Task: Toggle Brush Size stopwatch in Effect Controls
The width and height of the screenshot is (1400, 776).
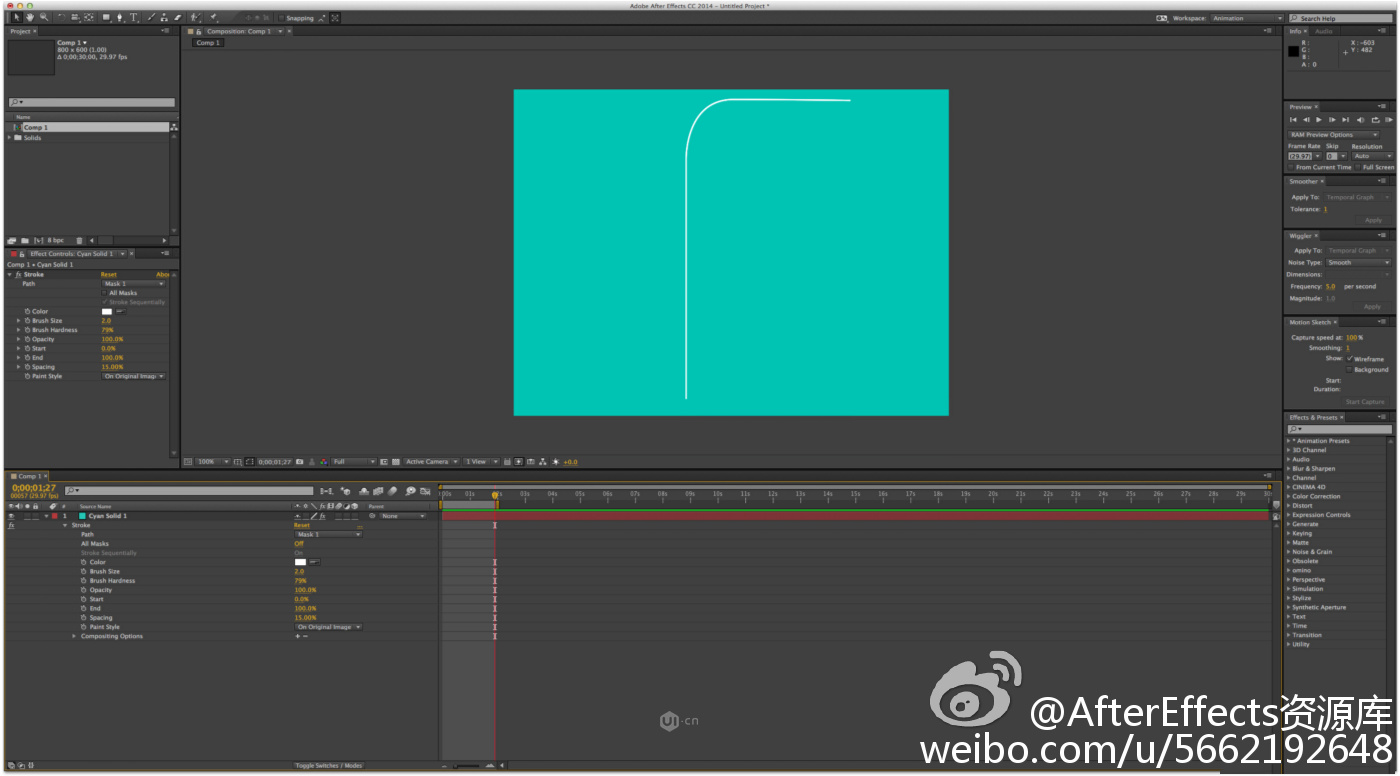Action: pyautogui.click(x=27, y=321)
